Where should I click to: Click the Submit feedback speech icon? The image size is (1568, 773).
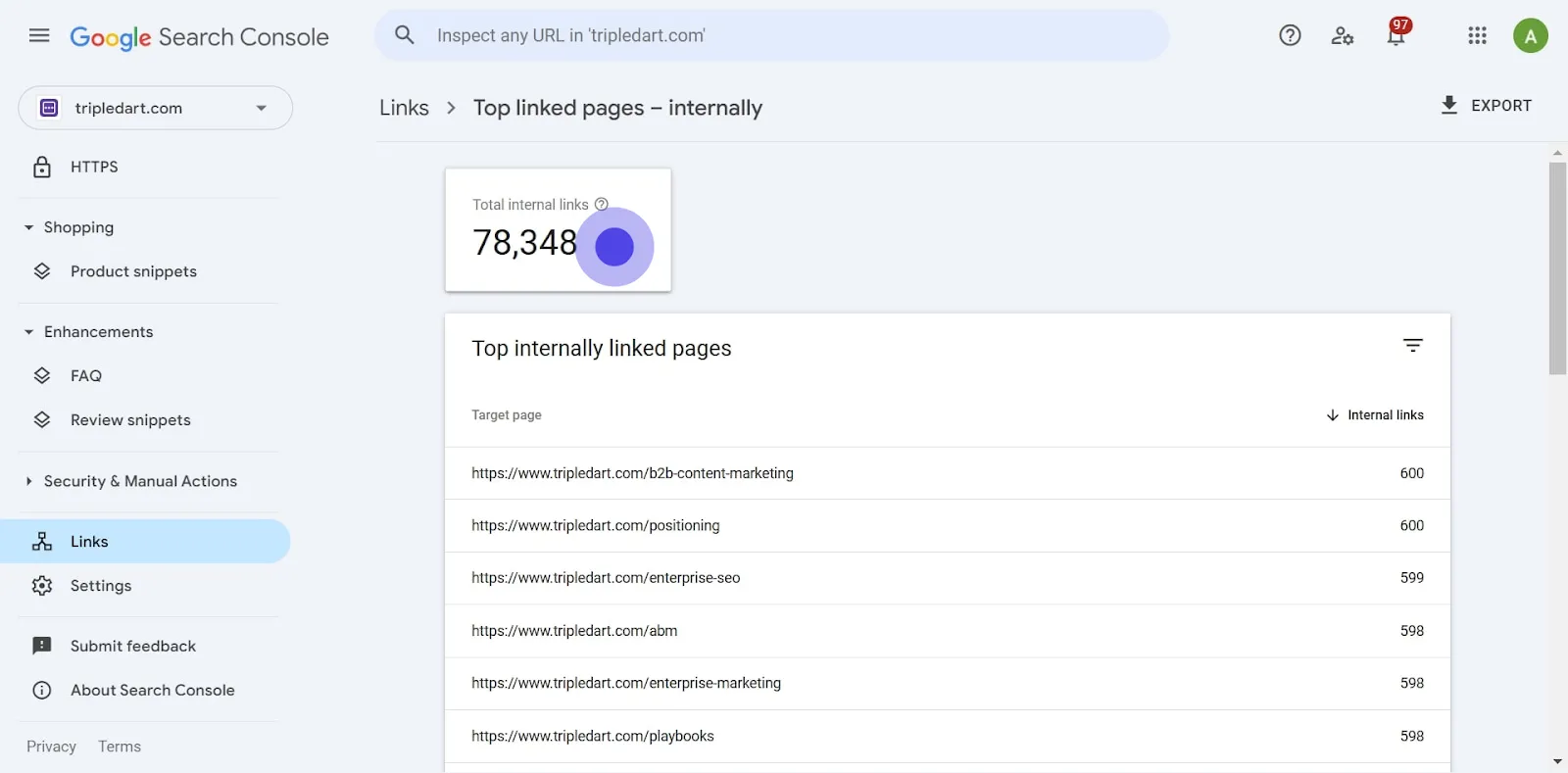click(x=42, y=647)
